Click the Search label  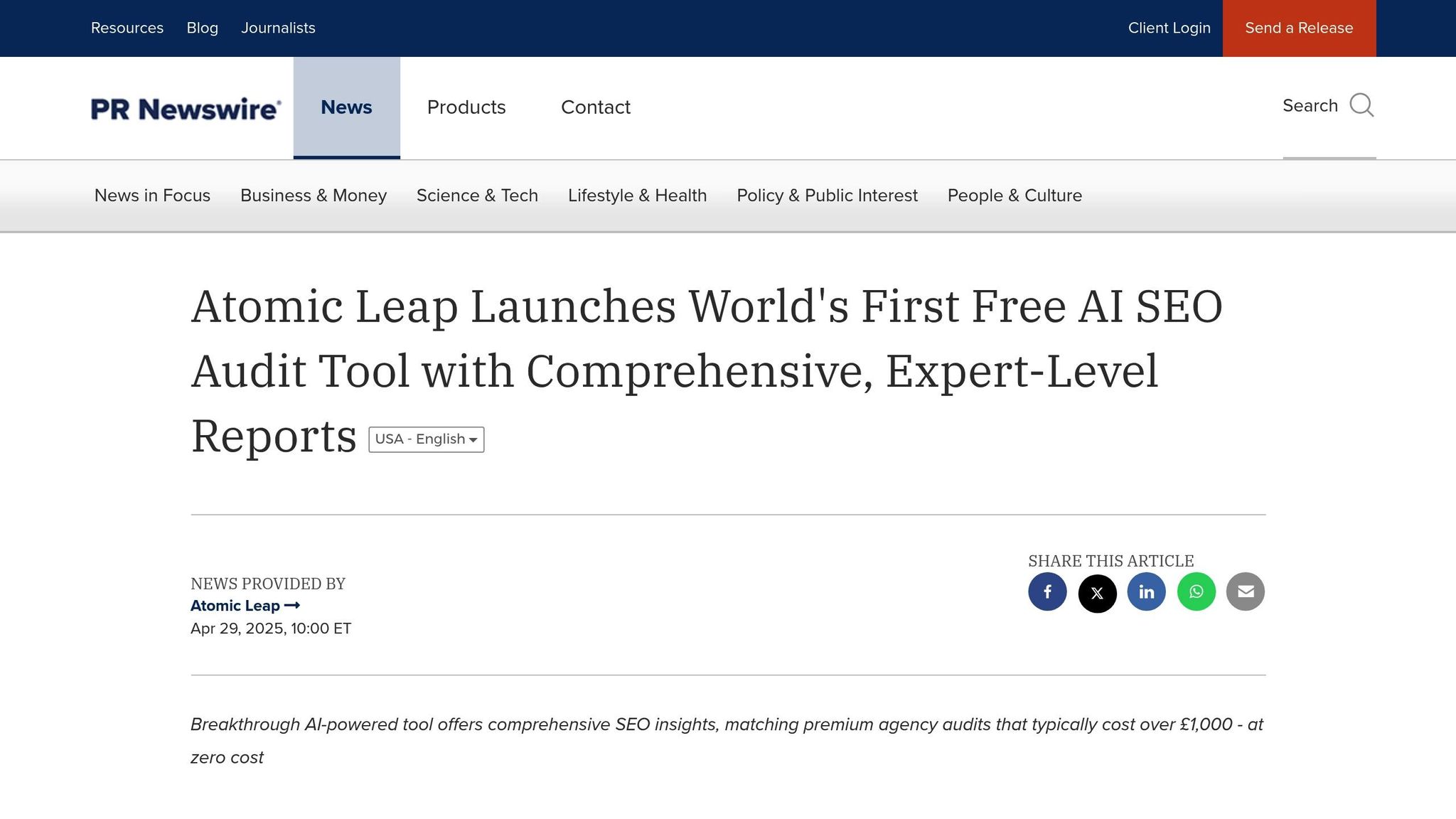tap(1310, 106)
